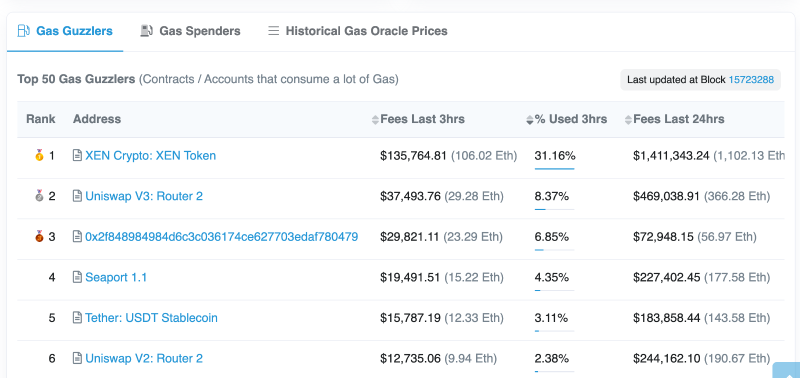The height and width of the screenshot is (378, 800).
Task: Select the $244,162.10 24hr fee value
Action: pyautogui.click(x=667, y=359)
